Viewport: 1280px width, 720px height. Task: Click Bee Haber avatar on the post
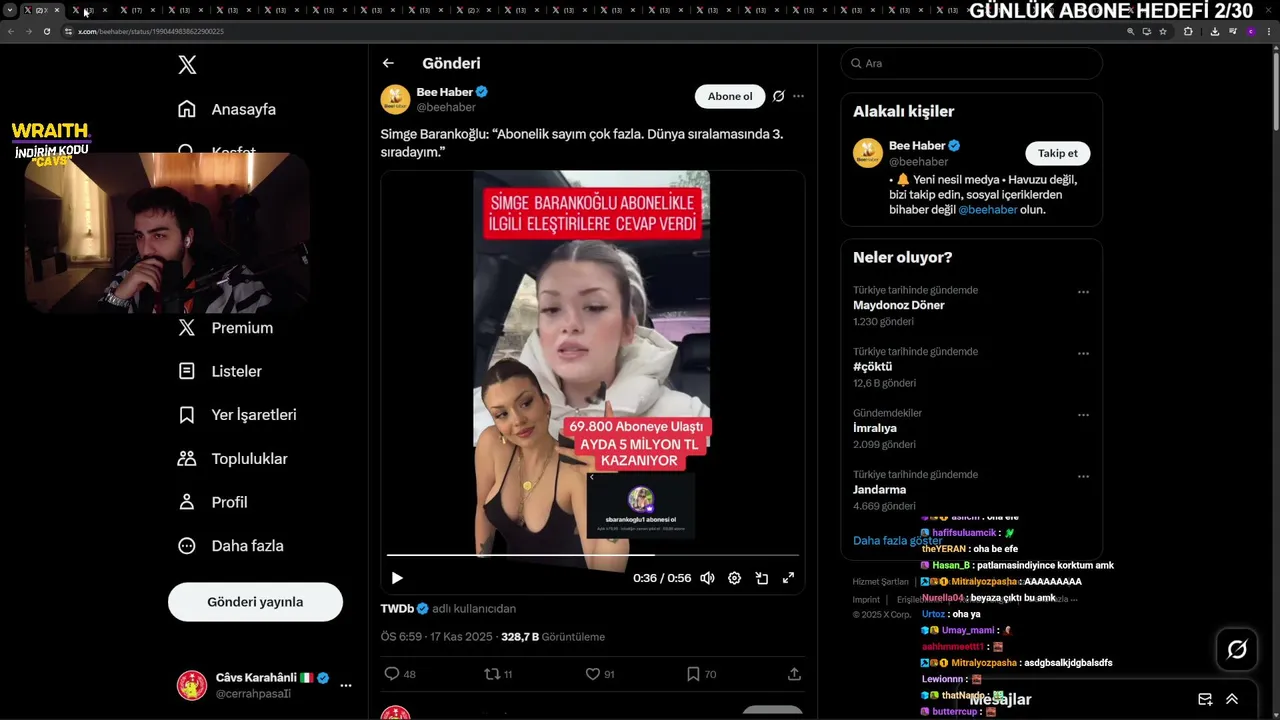click(x=395, y=99)
